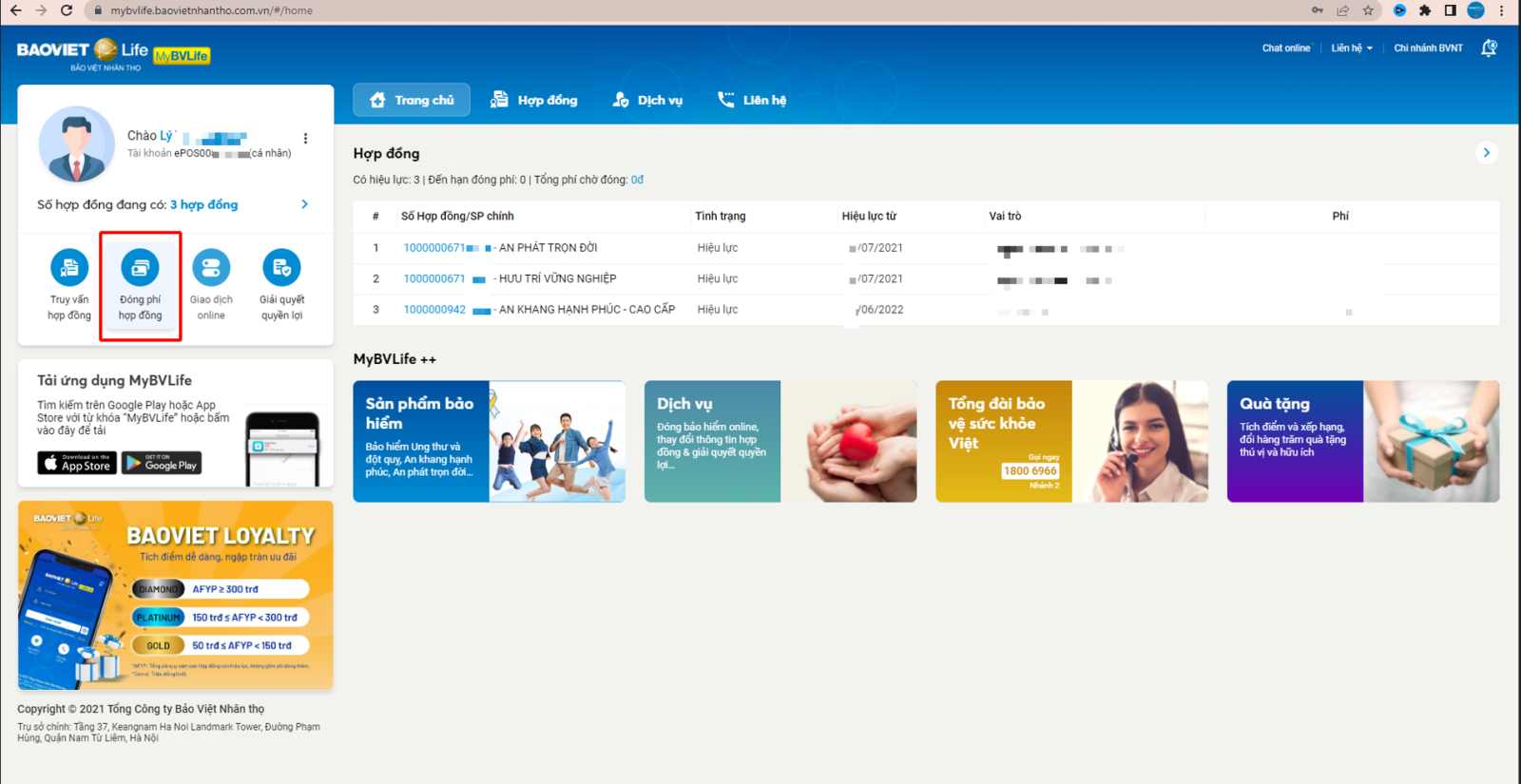This screenshot has height=784, width=1521.
Task: Click the Phí column header
Action: [1340, 217]
